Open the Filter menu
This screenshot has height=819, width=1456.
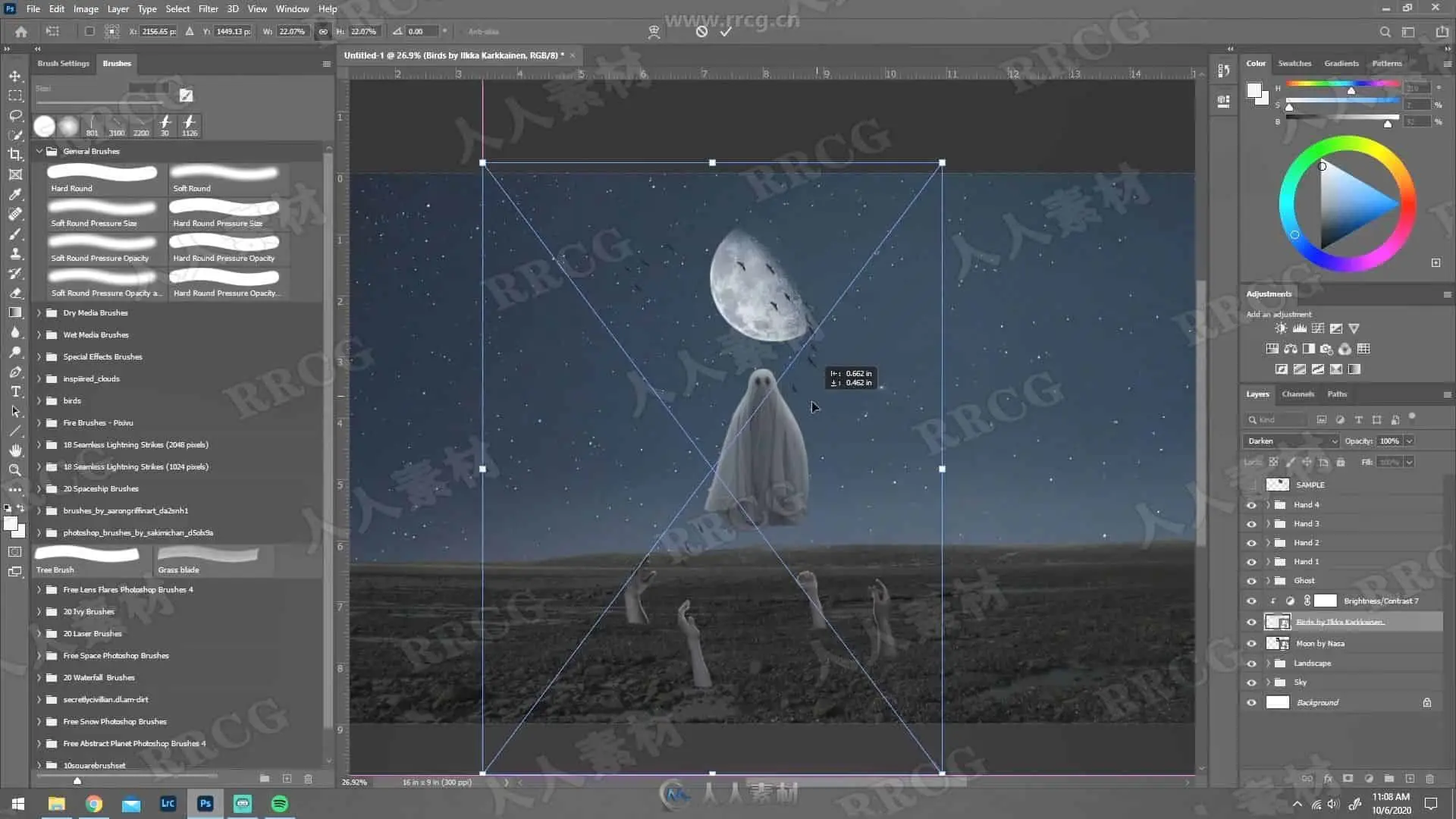click(x=208, y=9)
